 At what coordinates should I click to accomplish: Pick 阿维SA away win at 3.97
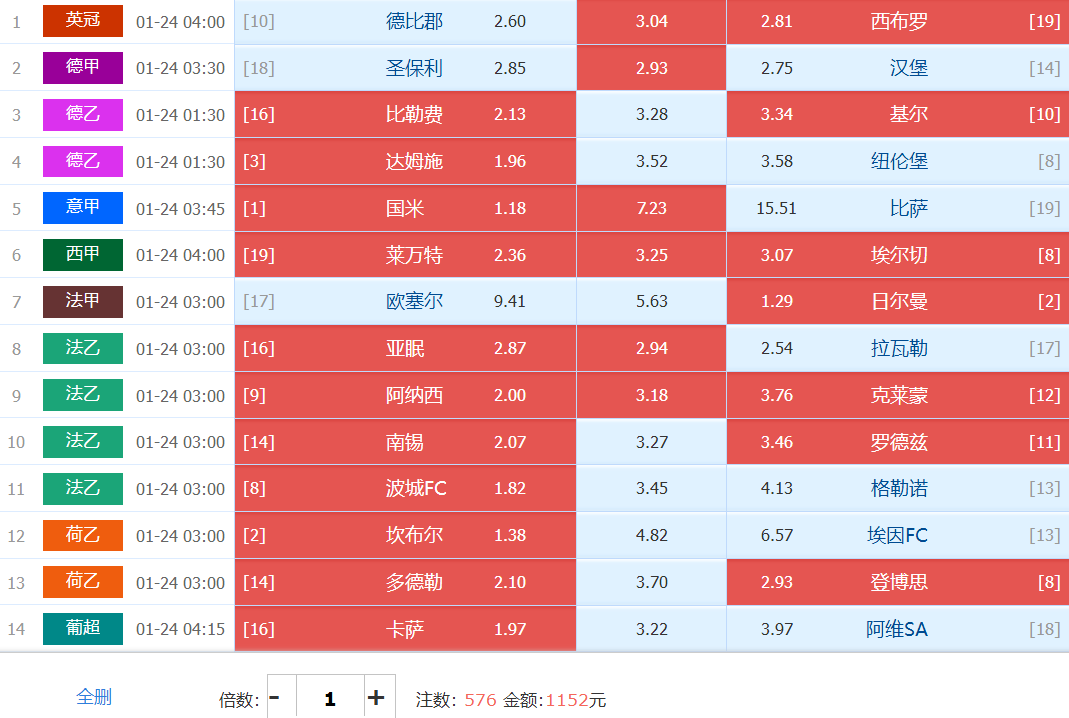click(x=897, y=629)
